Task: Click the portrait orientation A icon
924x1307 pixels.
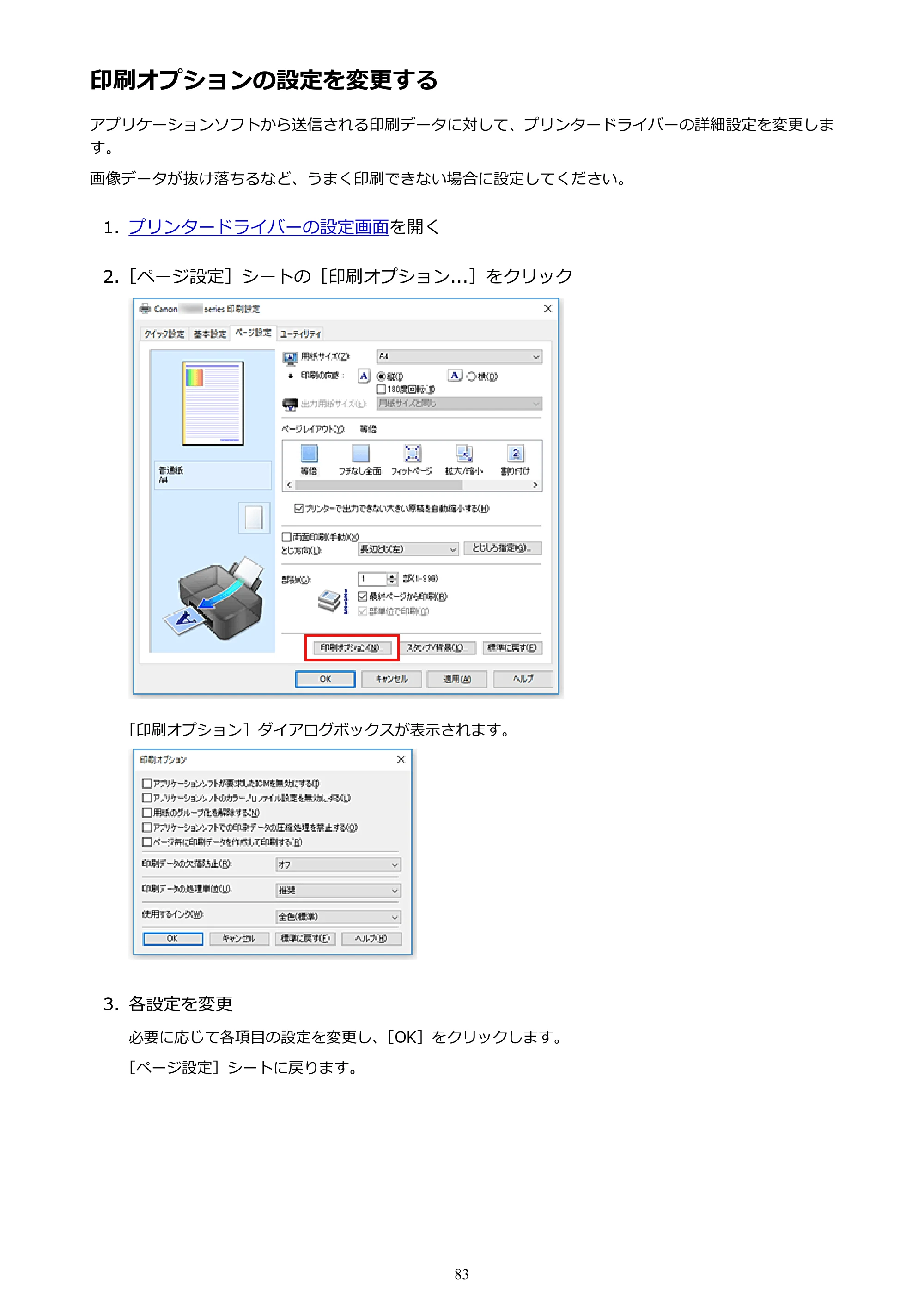Action: coord(364,376)
